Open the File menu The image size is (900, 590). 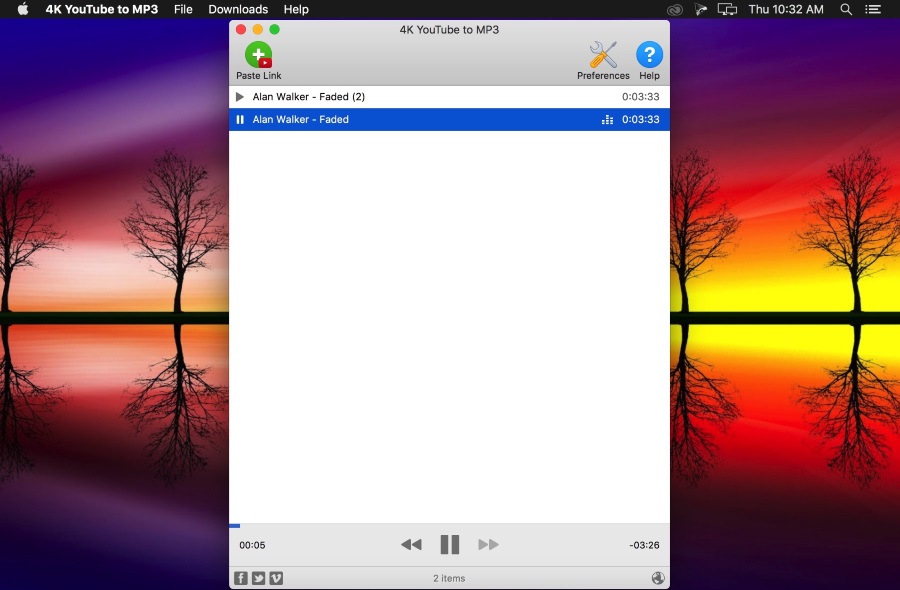click(x=183, y=9)
